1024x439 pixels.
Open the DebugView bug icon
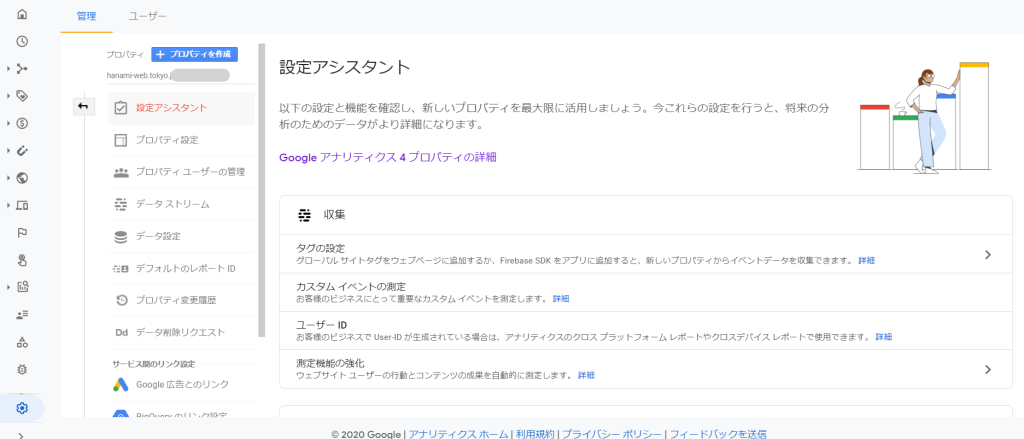[x=22, y=369]
